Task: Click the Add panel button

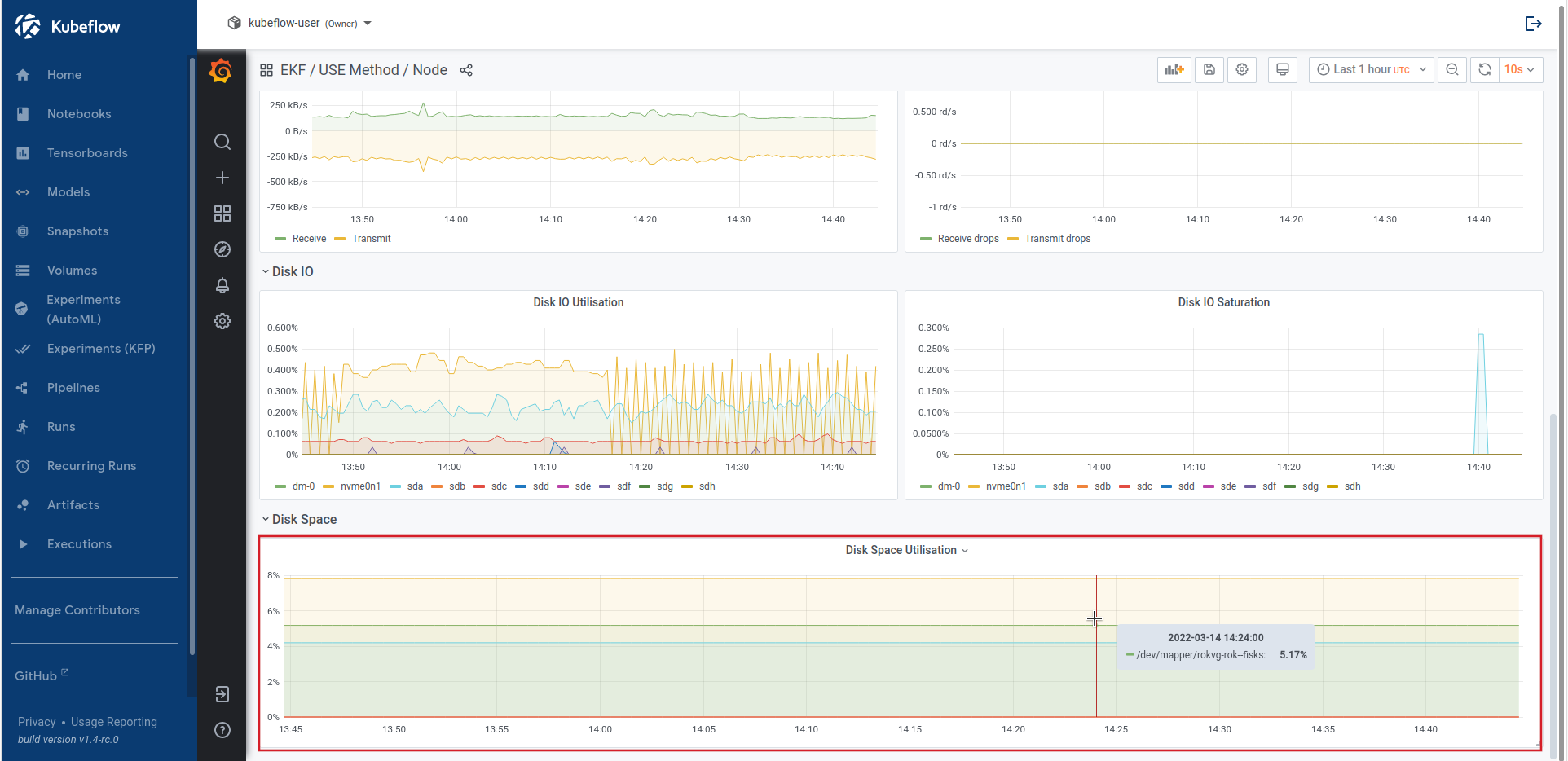Action: click(1174, 70)
